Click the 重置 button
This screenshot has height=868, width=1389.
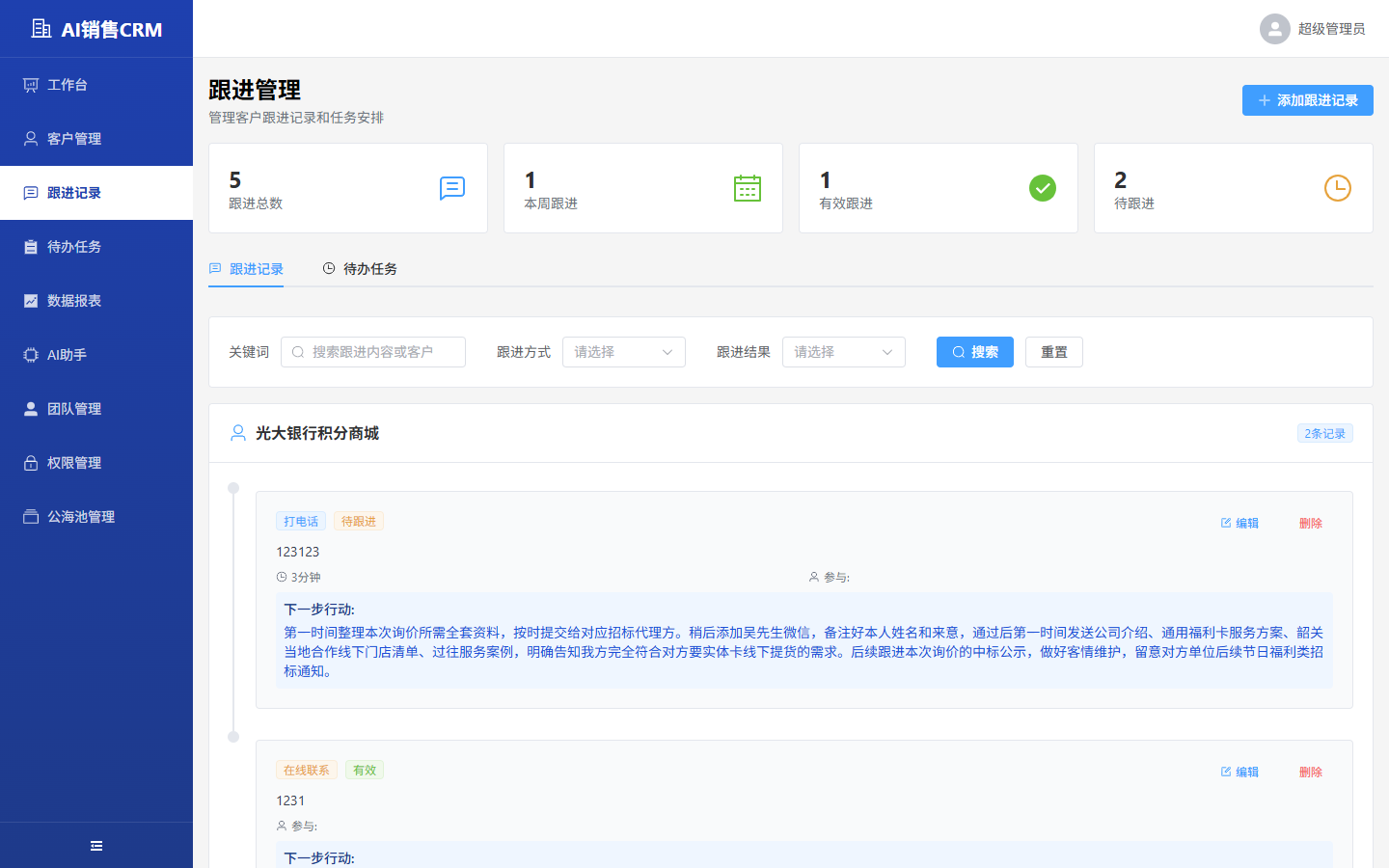(1054, 352)
